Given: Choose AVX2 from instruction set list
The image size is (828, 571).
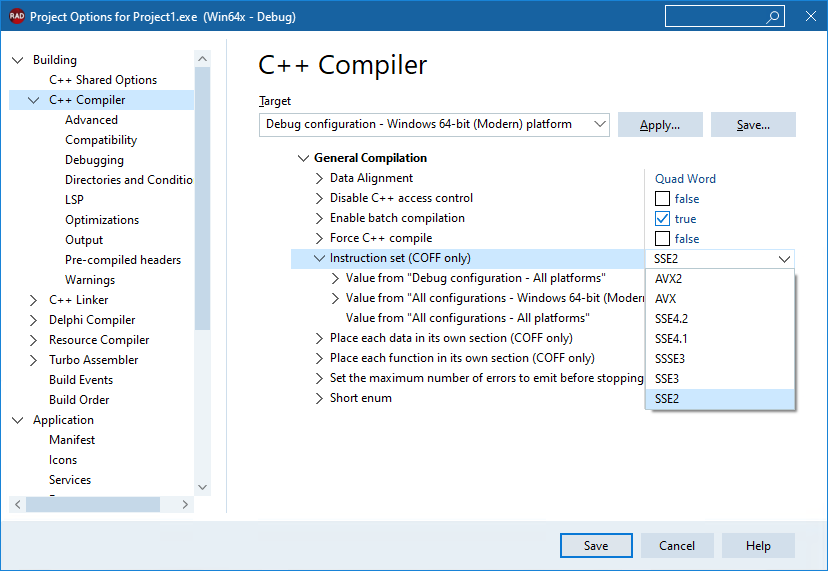Looking at the screenshot, I should [x=720, y=279].
